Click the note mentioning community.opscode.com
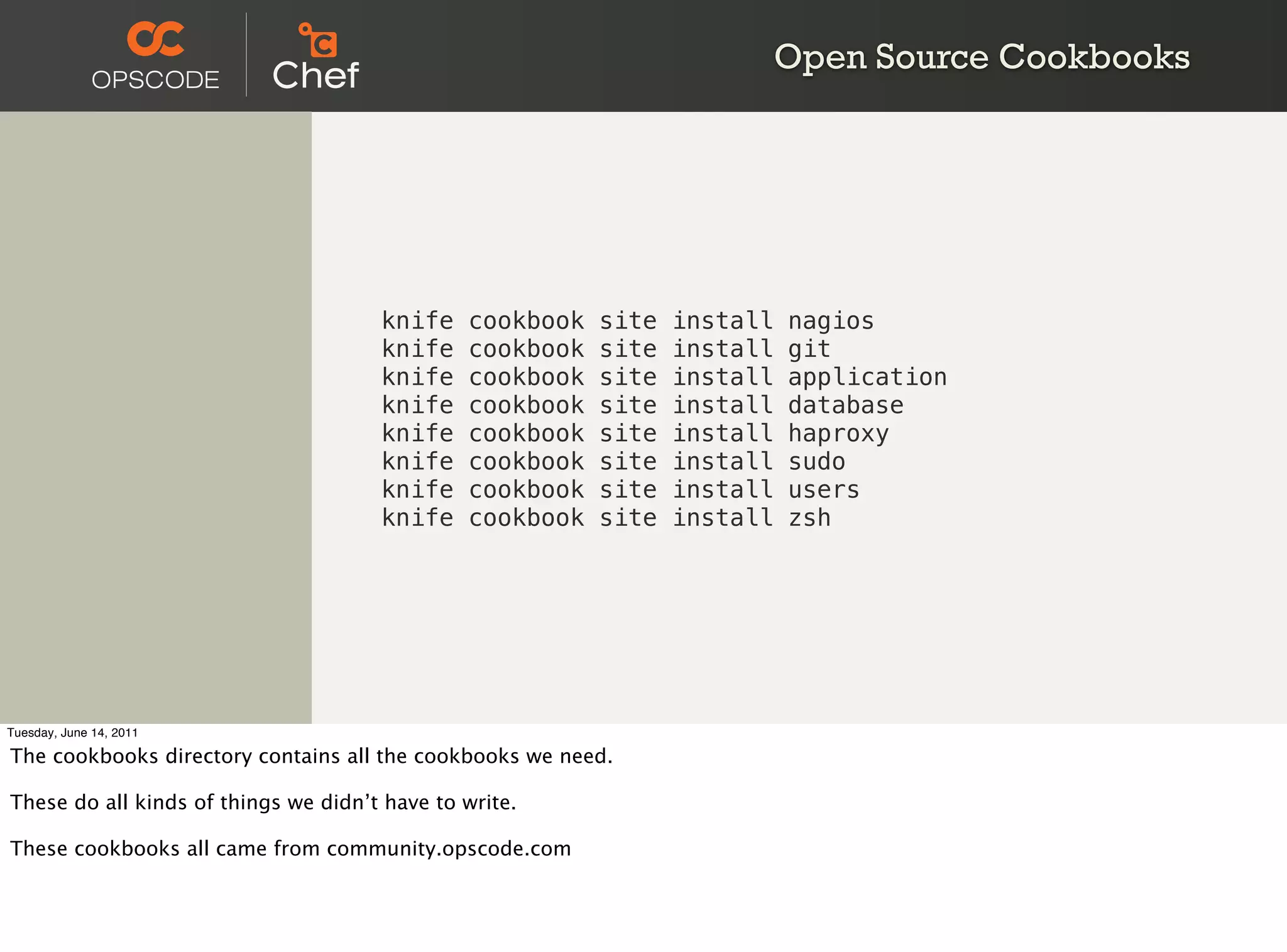This screenshot has width=1287, height=952. pos(291,849)
